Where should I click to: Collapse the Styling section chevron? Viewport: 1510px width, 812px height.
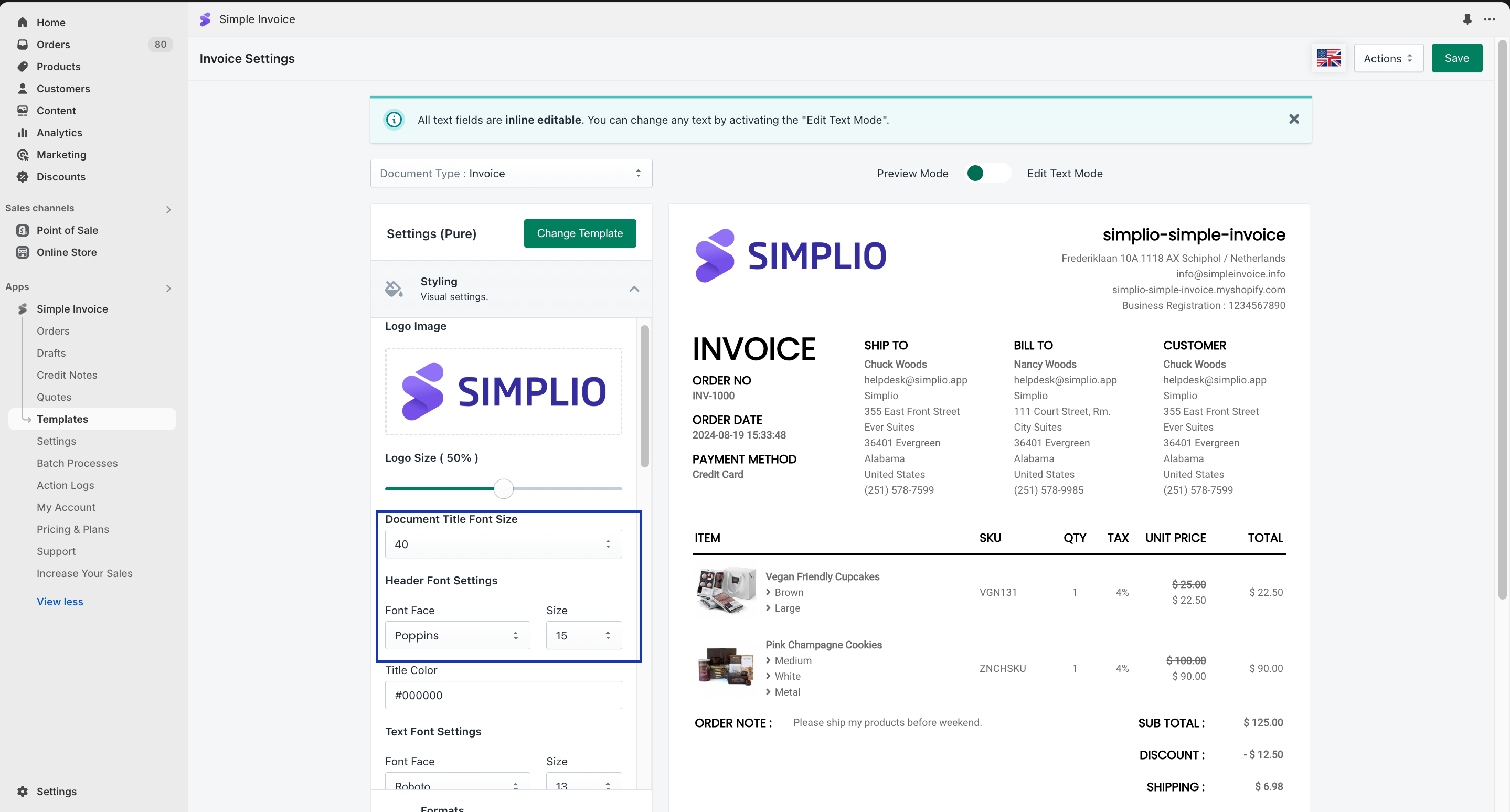click(634, 289)
